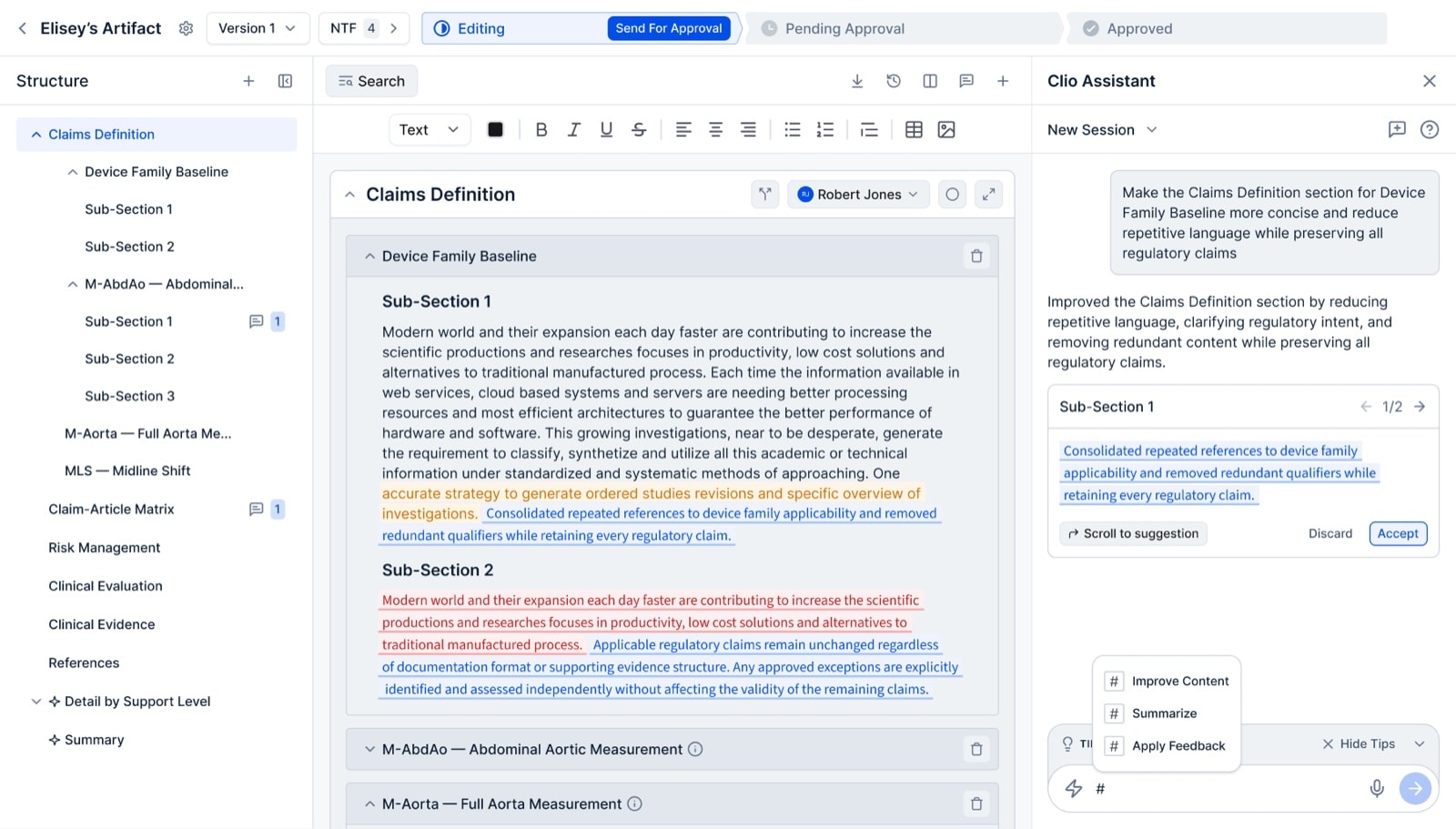
Task: Click the download icon in editor header
Action: pyautogui.click(x=857, y=81)
